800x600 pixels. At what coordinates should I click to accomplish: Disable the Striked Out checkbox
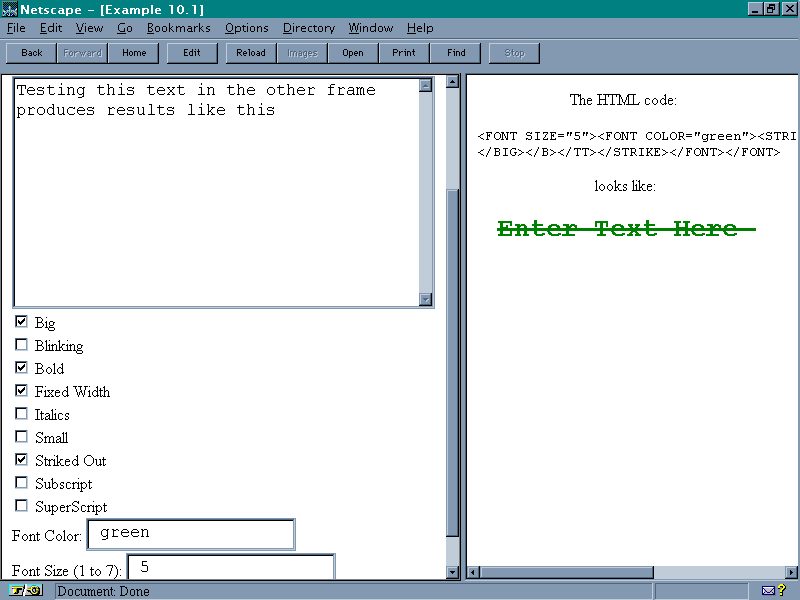(x=22, y=460)
